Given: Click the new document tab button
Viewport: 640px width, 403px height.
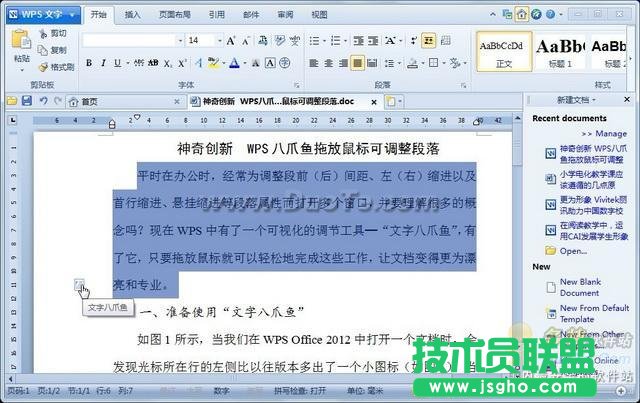Looking at the screenshot, I should [391, 101].
